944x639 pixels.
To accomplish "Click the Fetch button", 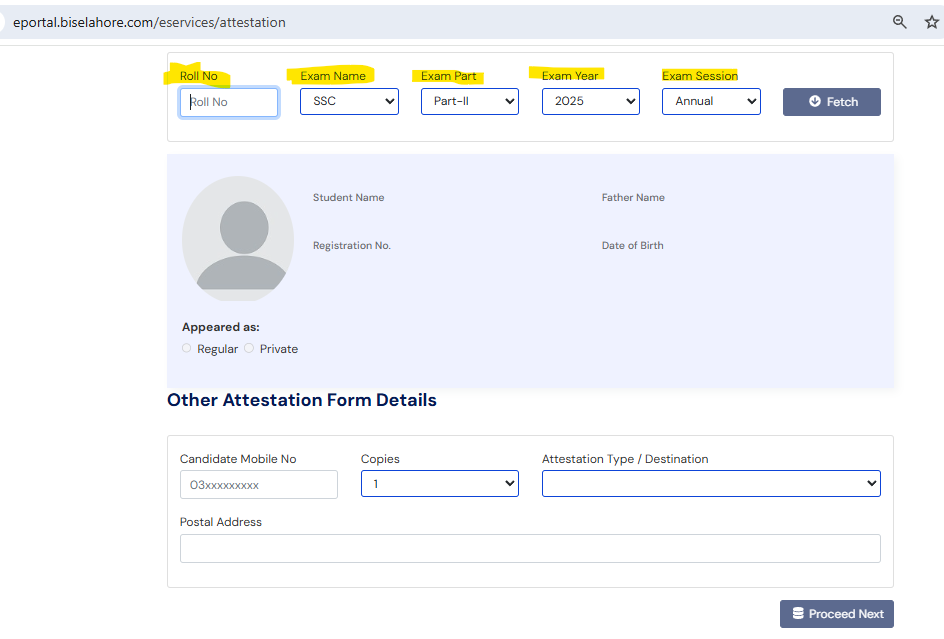I will 831,102.
